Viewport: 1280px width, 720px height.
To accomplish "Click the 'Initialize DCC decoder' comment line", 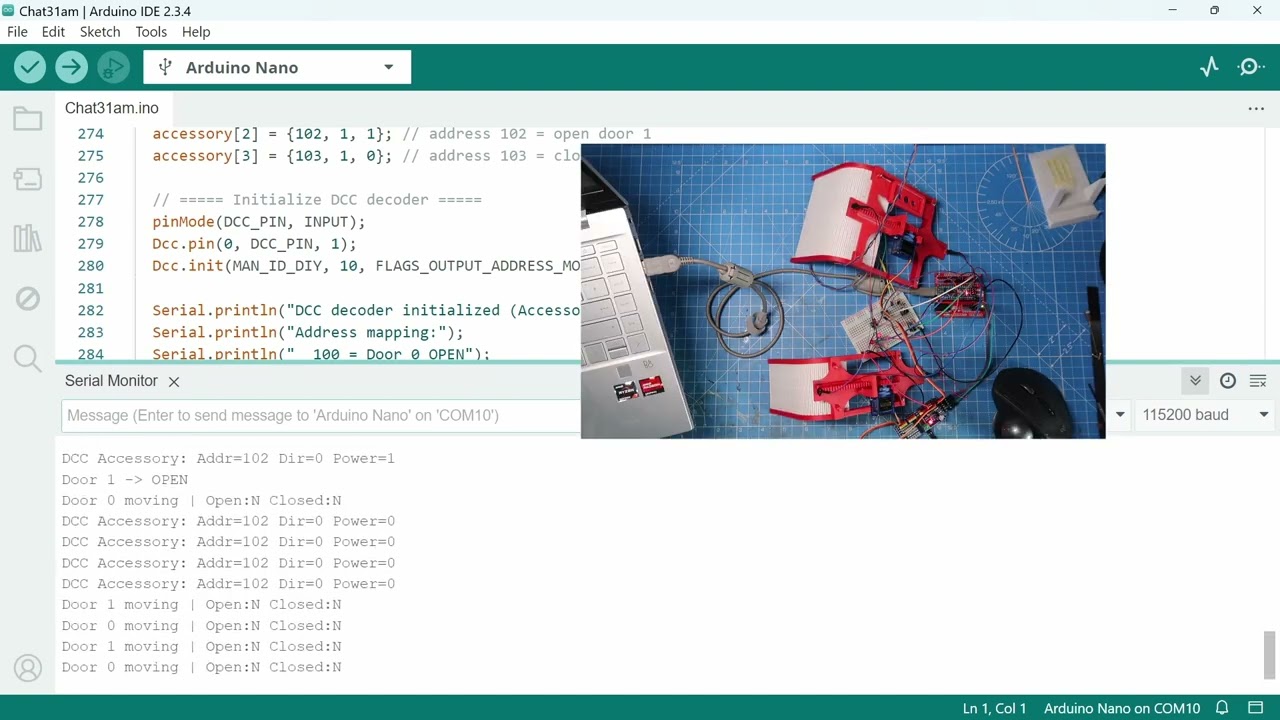I will click(x=317, y=200).
